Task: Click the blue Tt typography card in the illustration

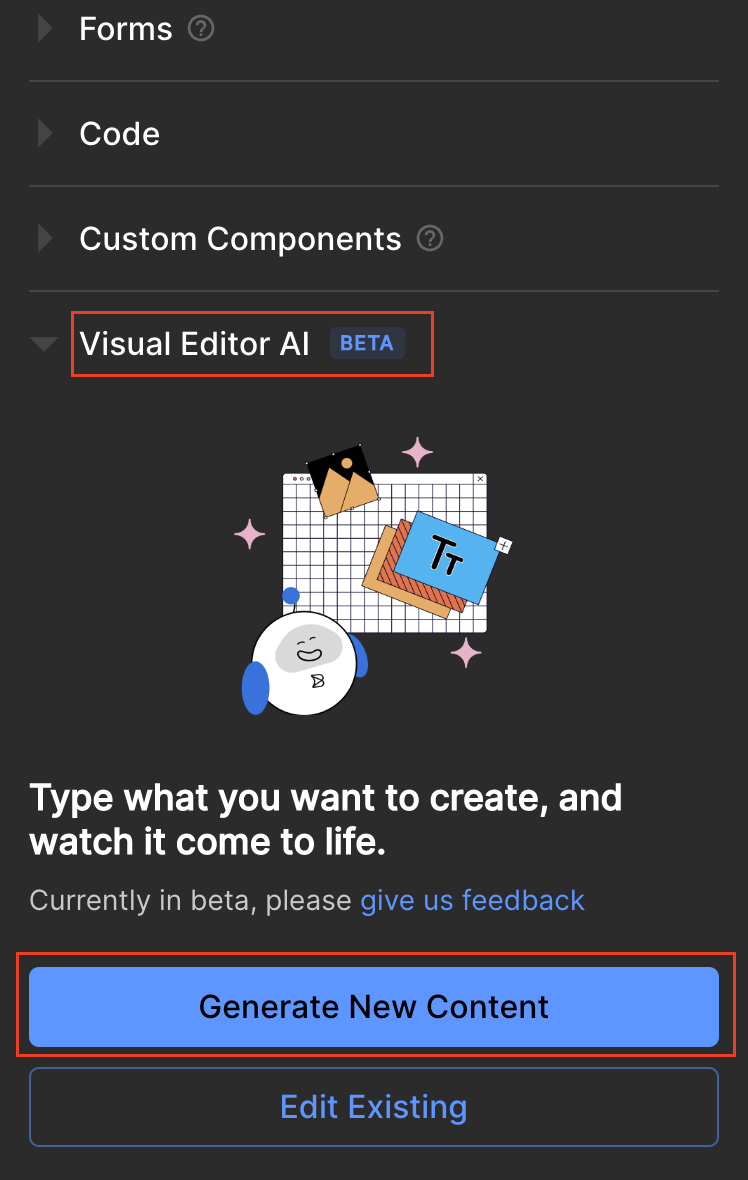Action: point(445,556)
